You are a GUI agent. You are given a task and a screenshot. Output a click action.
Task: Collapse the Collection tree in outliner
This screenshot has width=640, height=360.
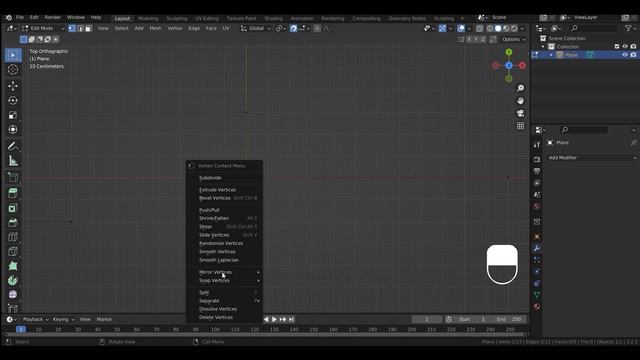[543, 47]
